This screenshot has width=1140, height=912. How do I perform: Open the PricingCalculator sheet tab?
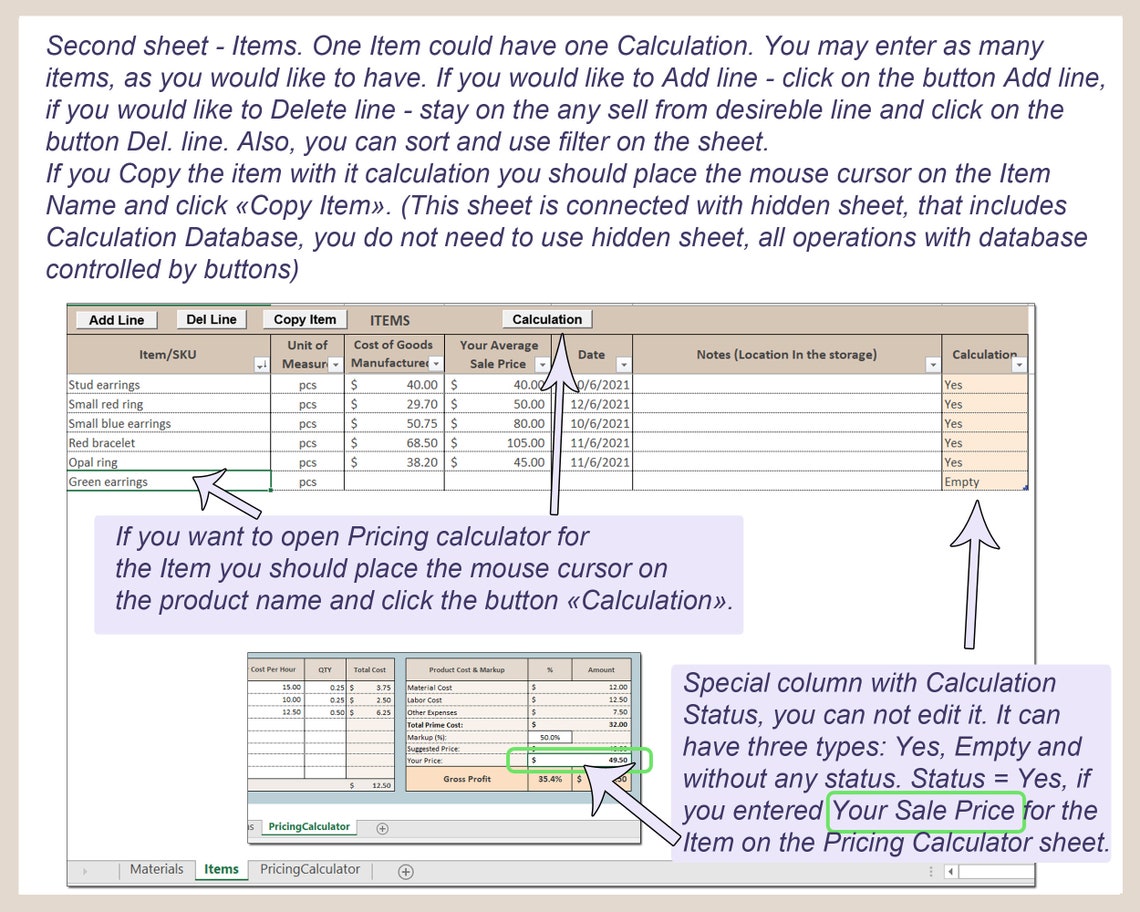point(310,869)
